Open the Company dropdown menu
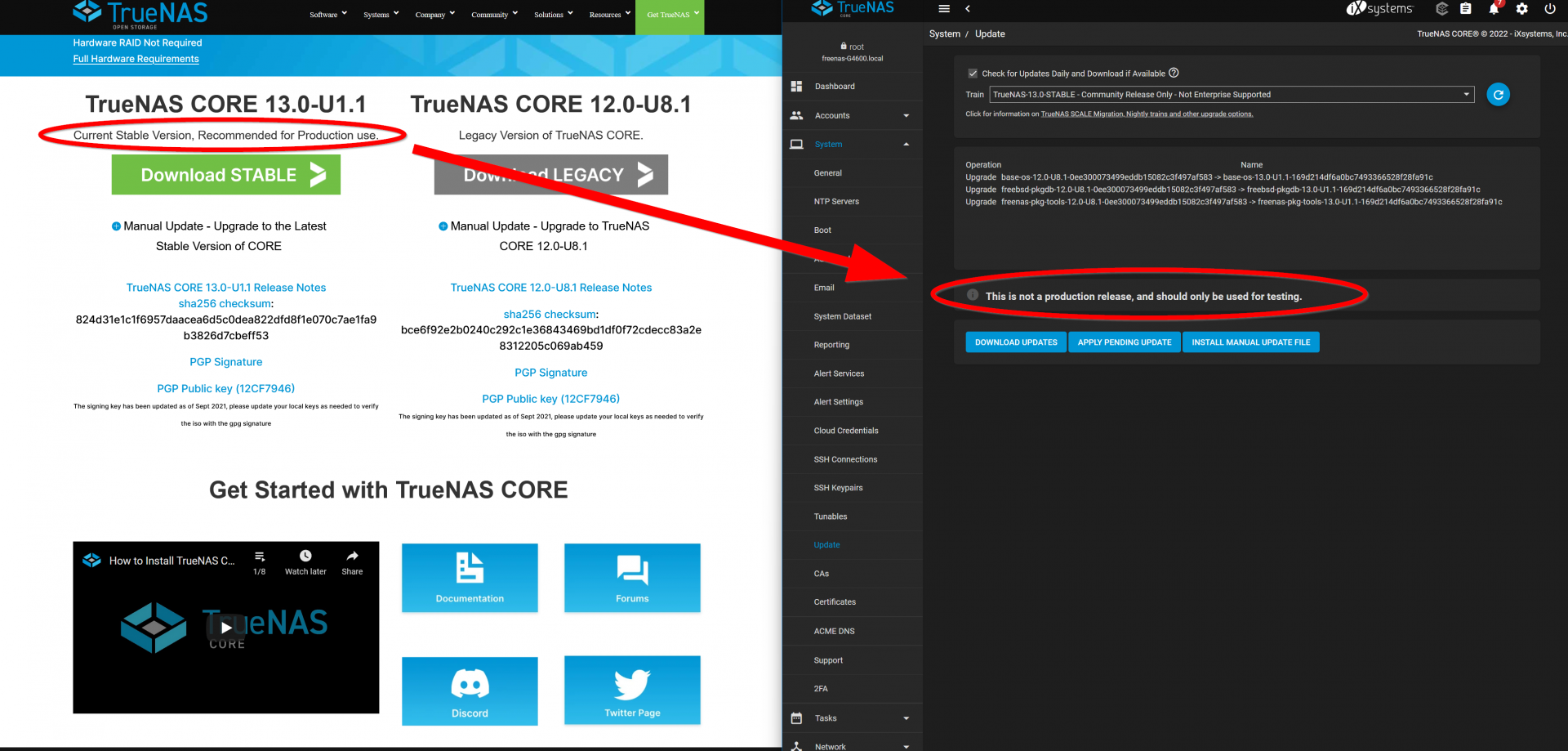The width and height of the screenshot is (1568, 751). tap(435, 15)
